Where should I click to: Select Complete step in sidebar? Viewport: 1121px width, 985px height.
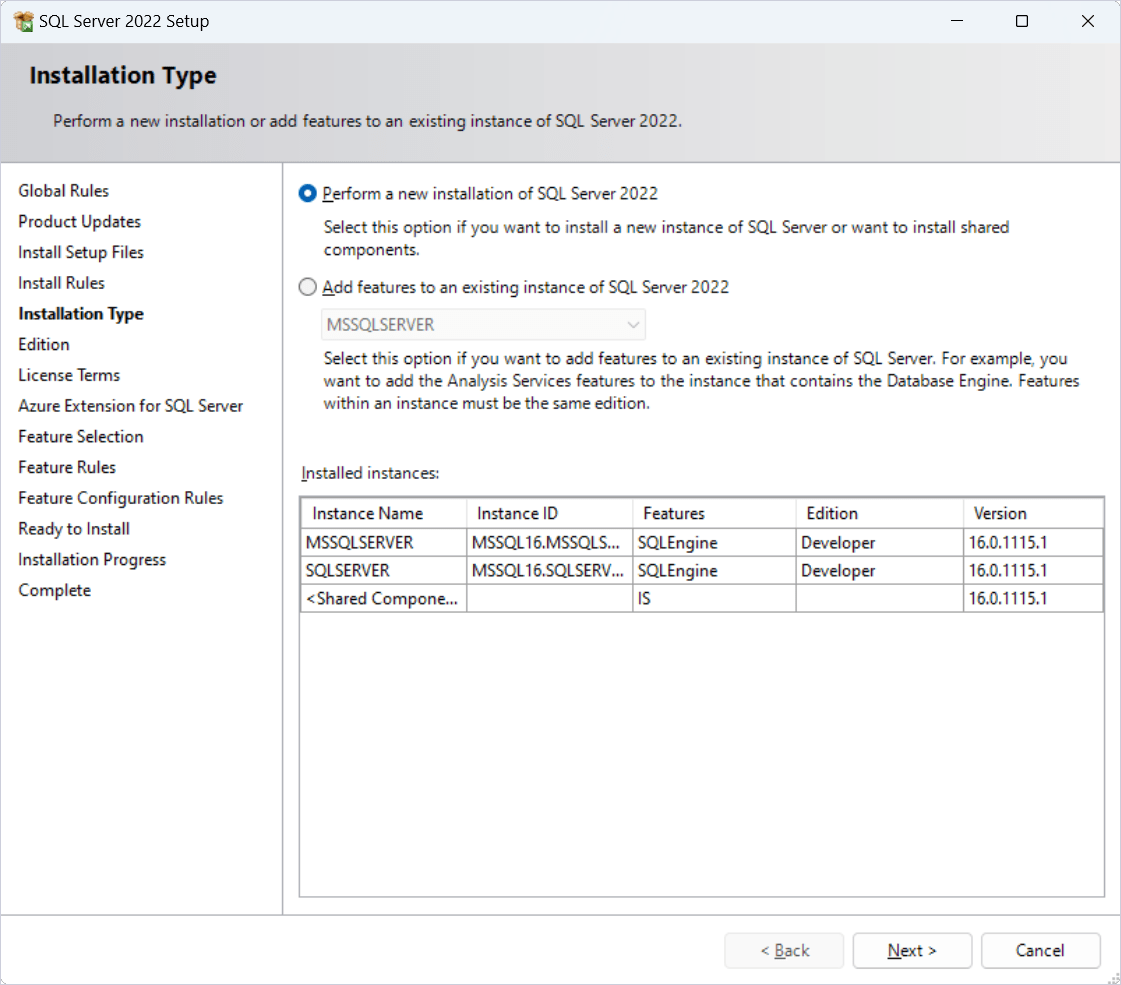point(55,590)
